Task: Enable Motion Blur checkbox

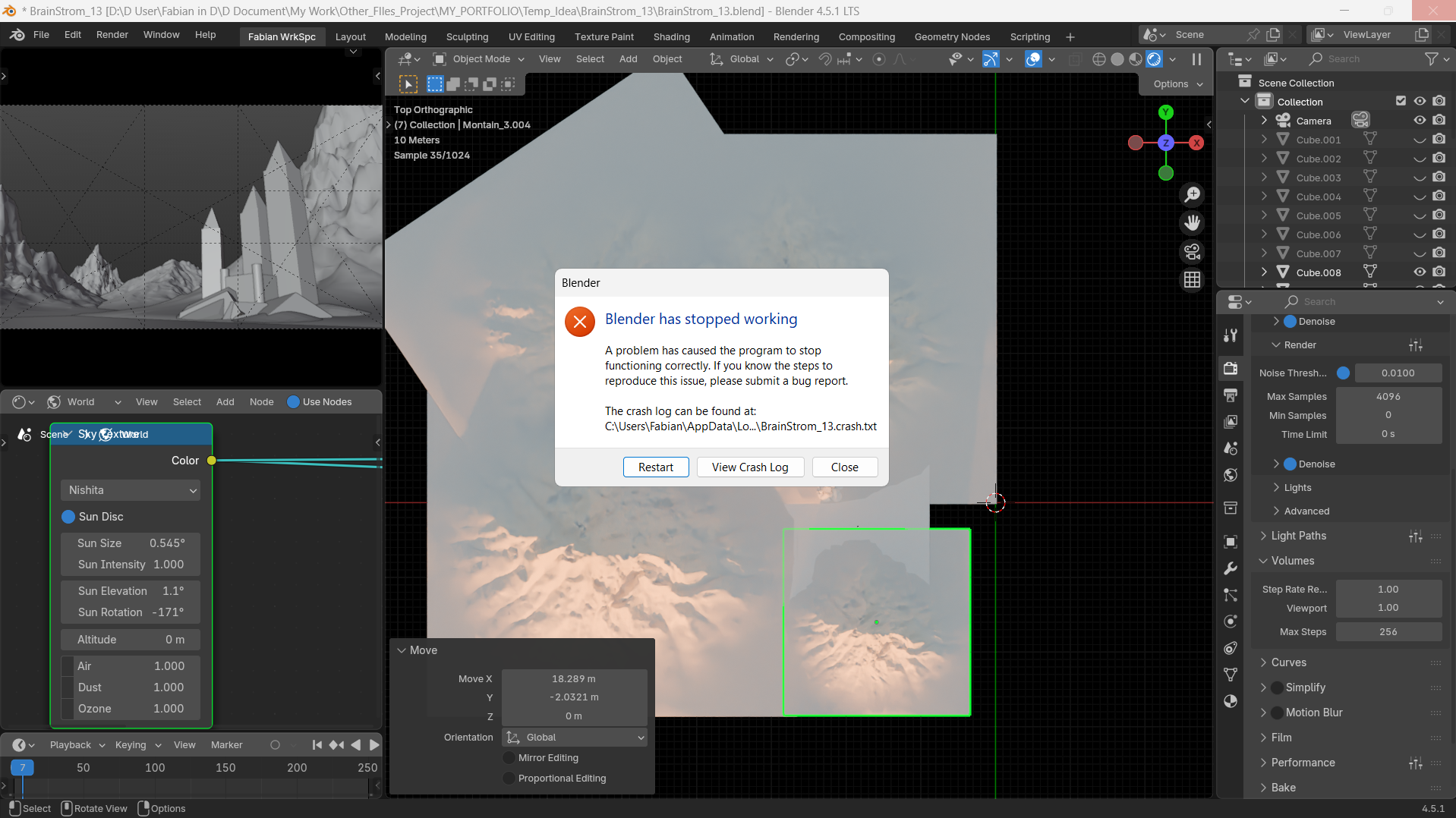Action: [1278, 713]
